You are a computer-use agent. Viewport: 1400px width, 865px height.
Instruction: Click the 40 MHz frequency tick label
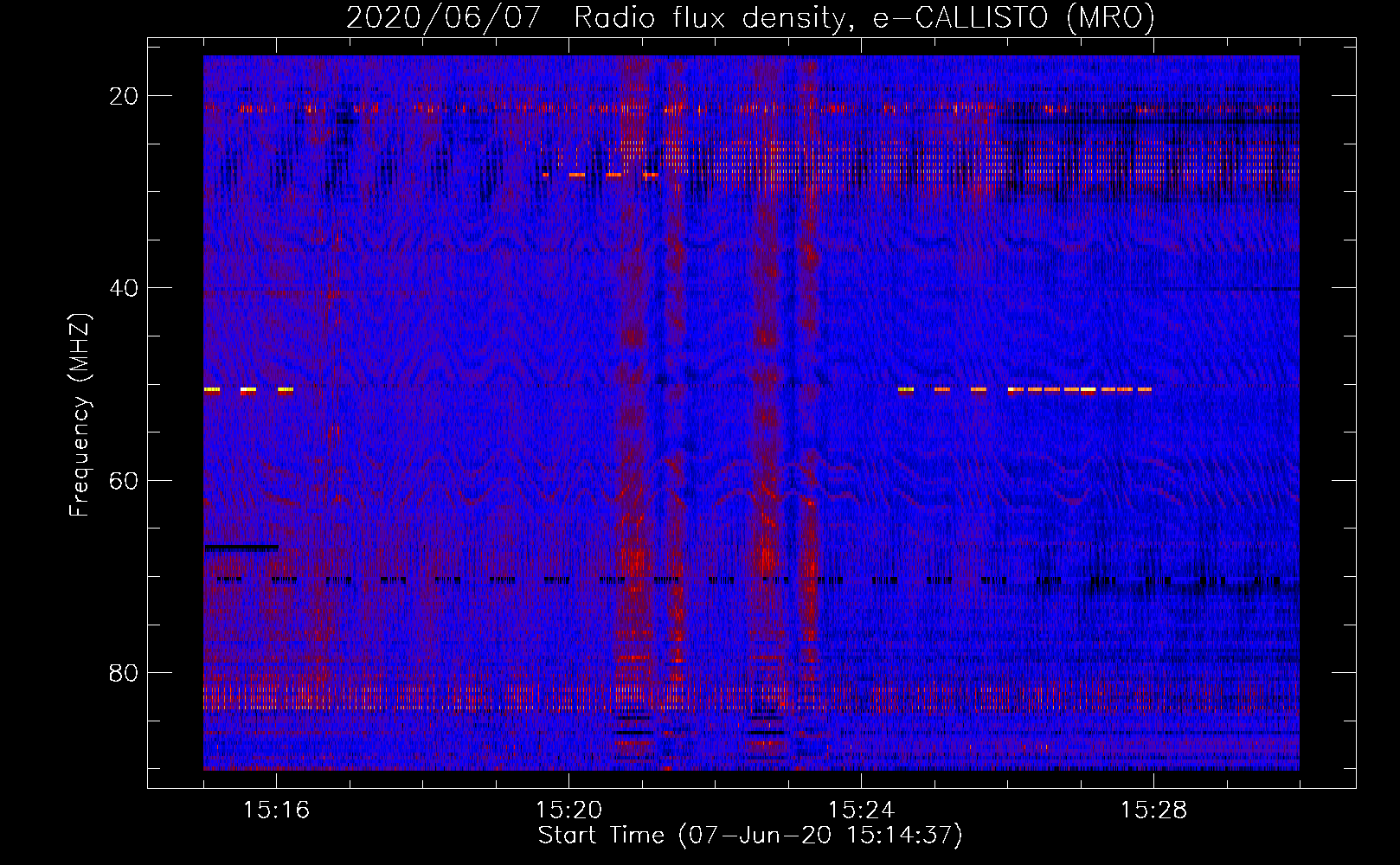125,288
